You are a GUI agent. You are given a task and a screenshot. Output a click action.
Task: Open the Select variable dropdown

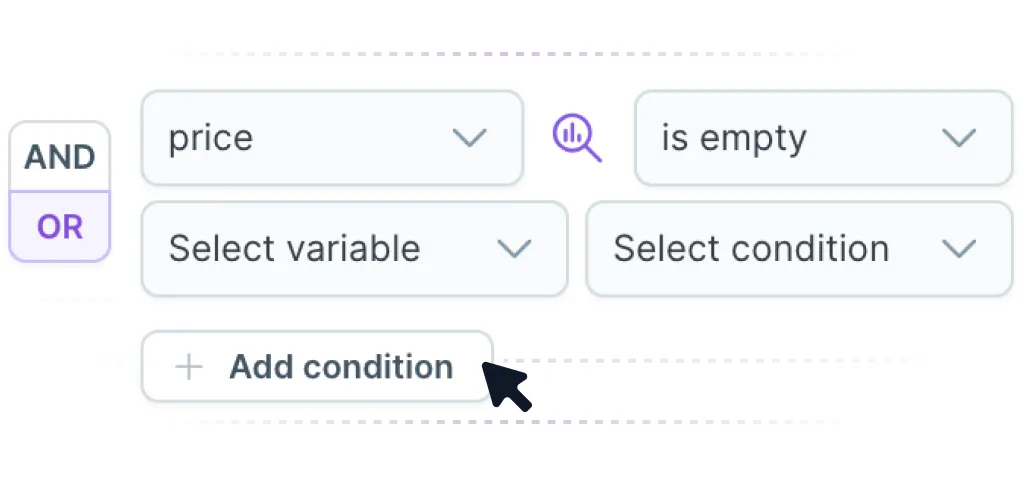tap(355, 249)
